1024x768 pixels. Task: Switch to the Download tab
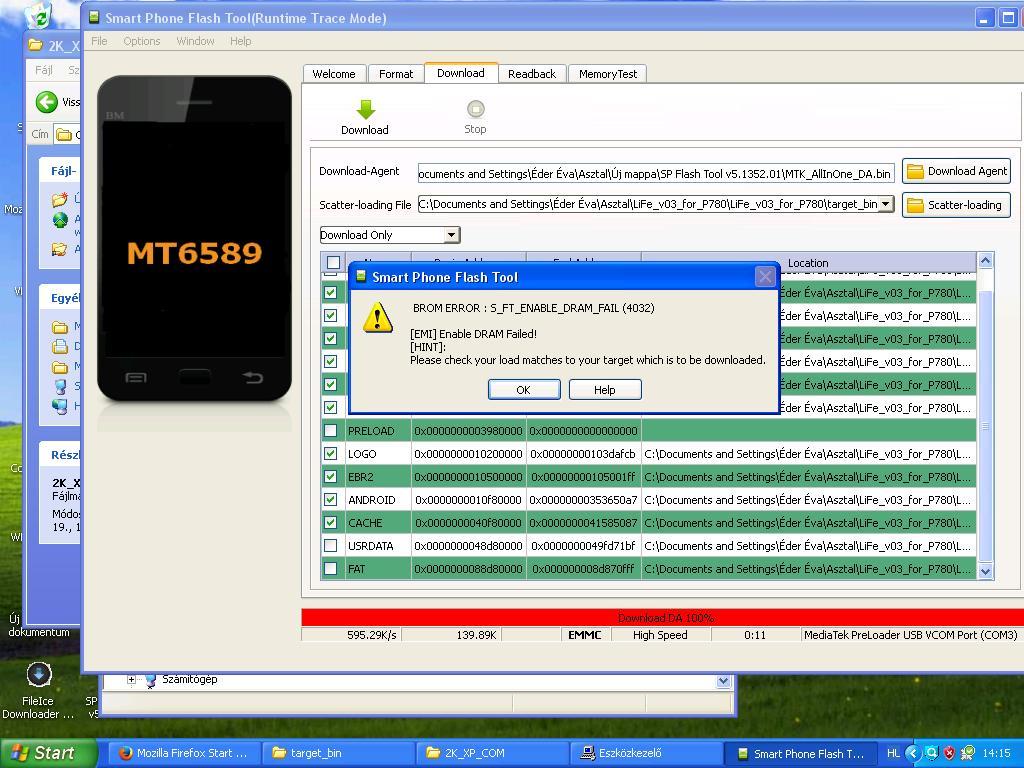click(461, 72)
